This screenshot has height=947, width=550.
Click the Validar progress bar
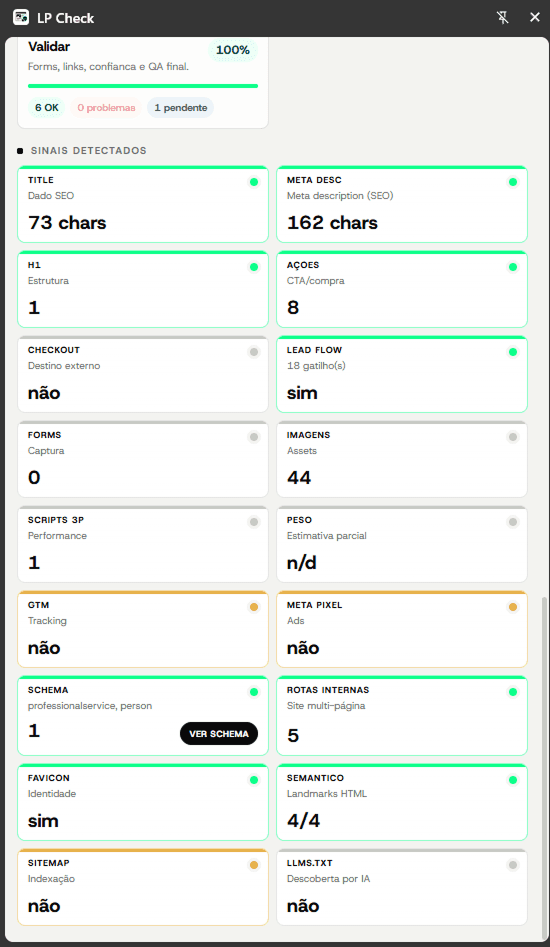pyautogui.click(x=143, y=86)
